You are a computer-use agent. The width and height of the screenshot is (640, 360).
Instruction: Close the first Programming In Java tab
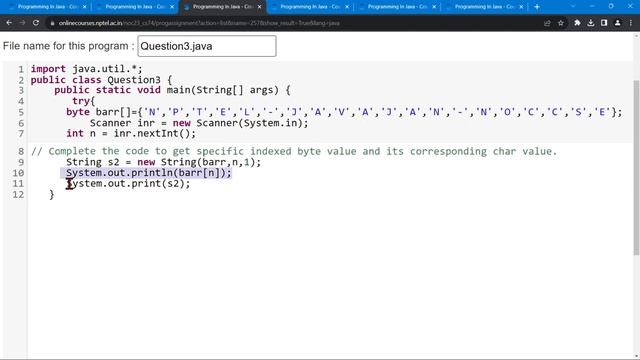pyautogui.click(x=84, y=7)
